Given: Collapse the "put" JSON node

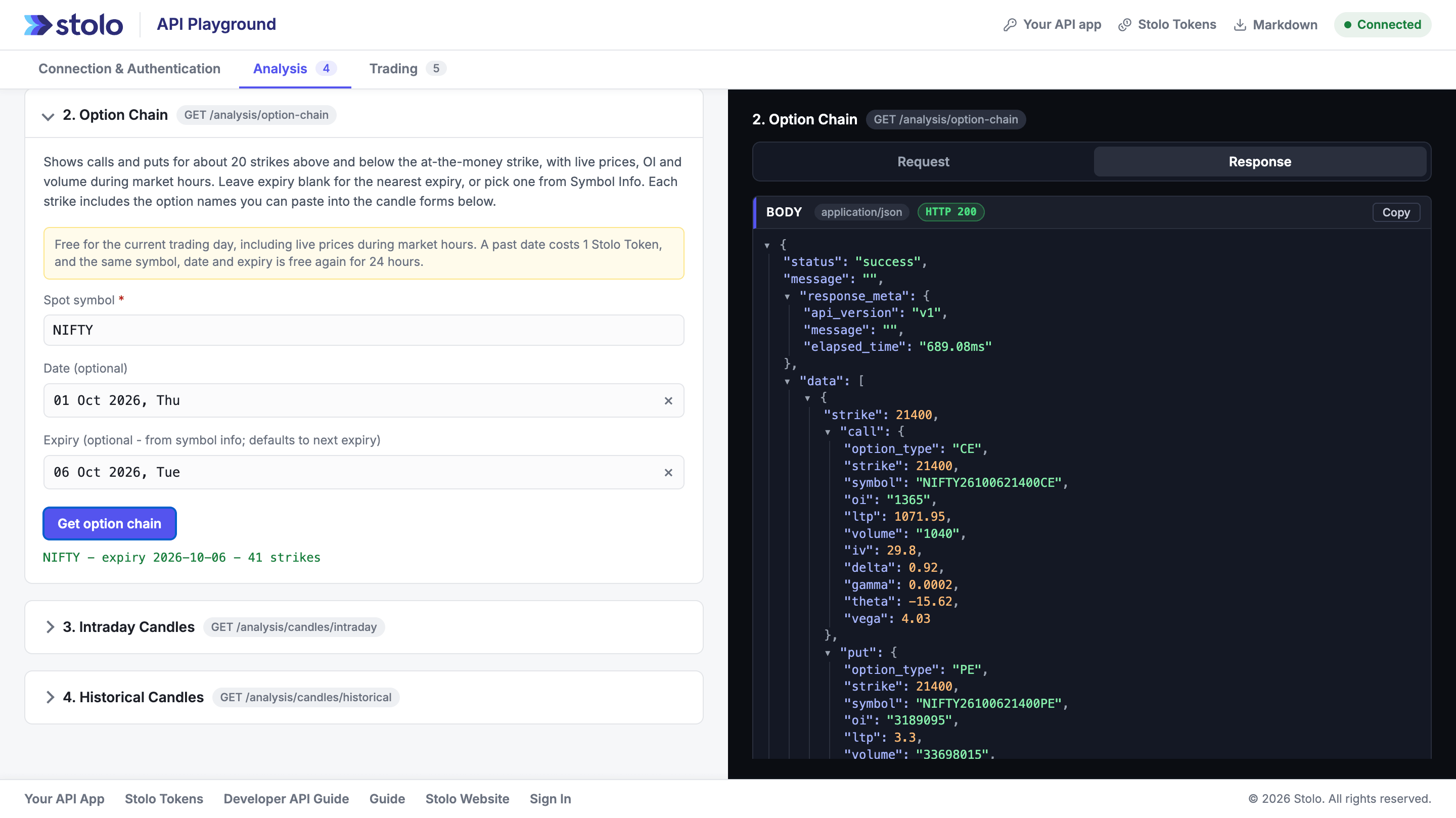Looking at the screenshot, I should point(828,653).
